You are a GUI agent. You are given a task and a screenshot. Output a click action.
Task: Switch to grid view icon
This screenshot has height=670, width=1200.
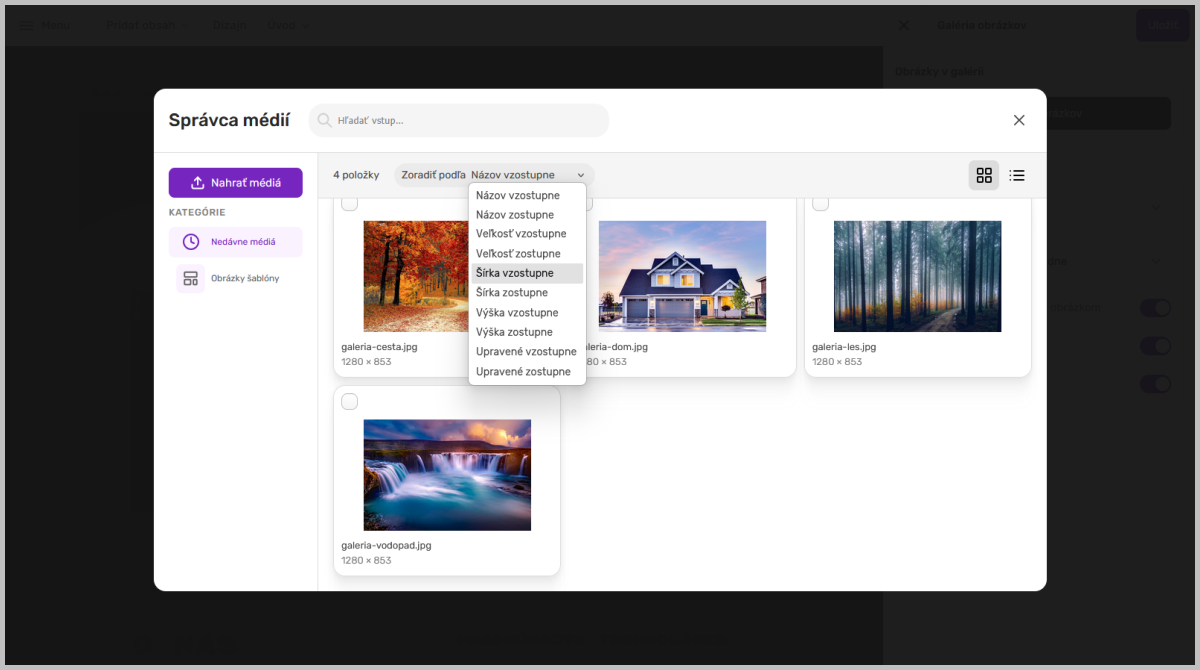(984, 175)
